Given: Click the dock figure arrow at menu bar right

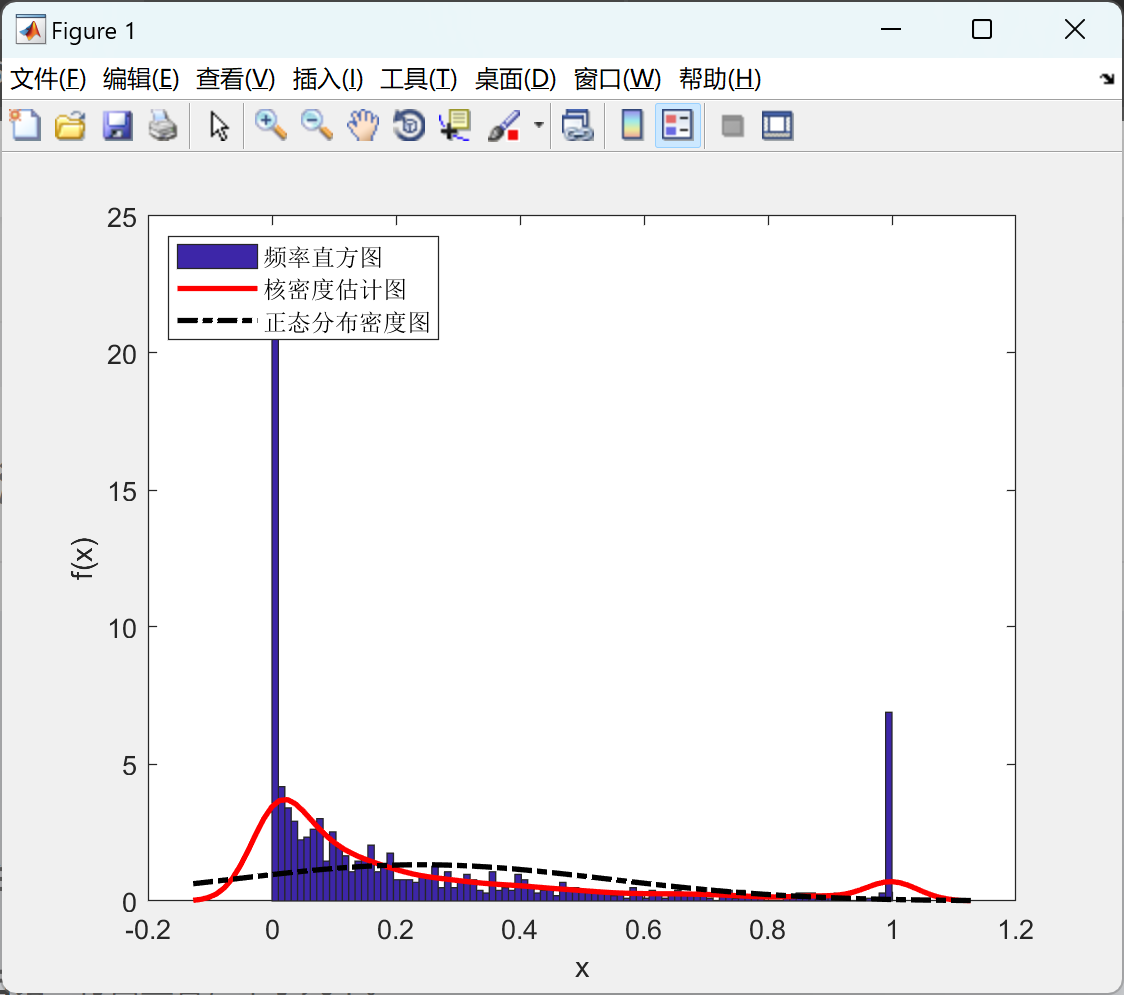Looking at the screenshot, I should (1107, 78).
